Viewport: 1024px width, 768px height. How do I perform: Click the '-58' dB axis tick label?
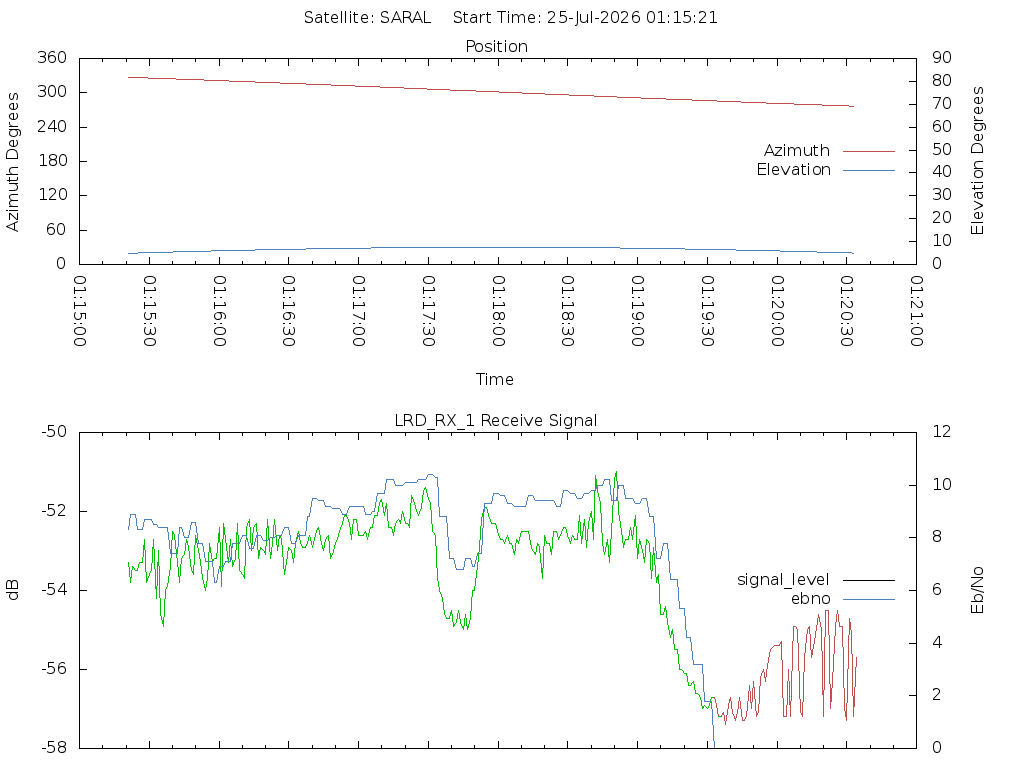pos(54,748)
